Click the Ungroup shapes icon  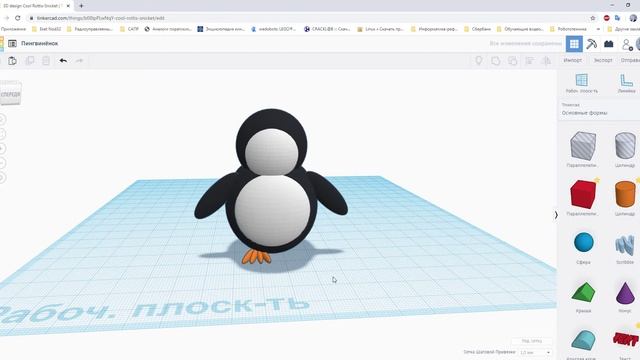pos(513,61)
